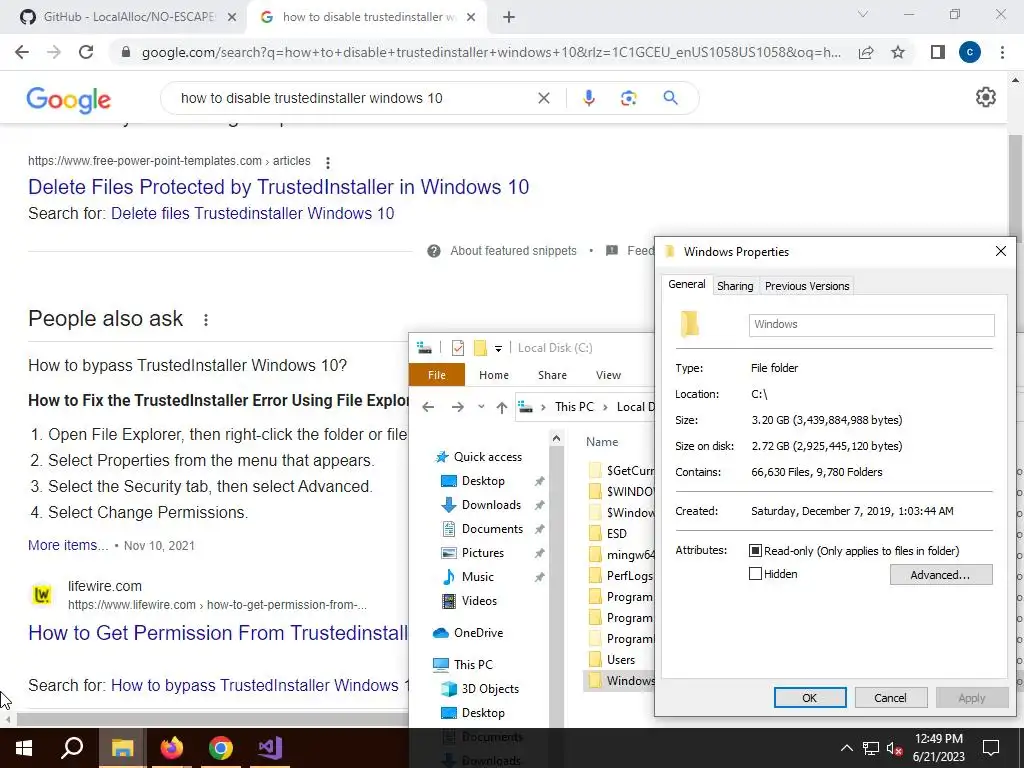Open the Share ribbon tab
This screenshot has width=1024, height=768.
click(x=552, y=375)
